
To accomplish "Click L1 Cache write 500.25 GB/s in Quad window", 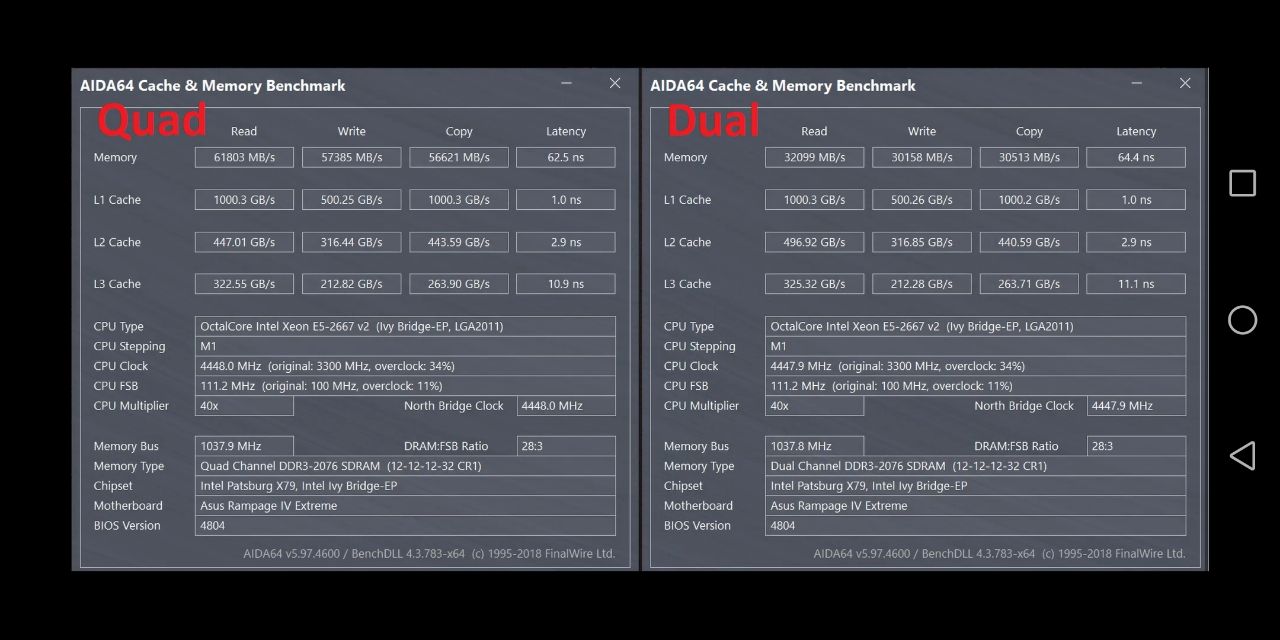I will 352,200.
